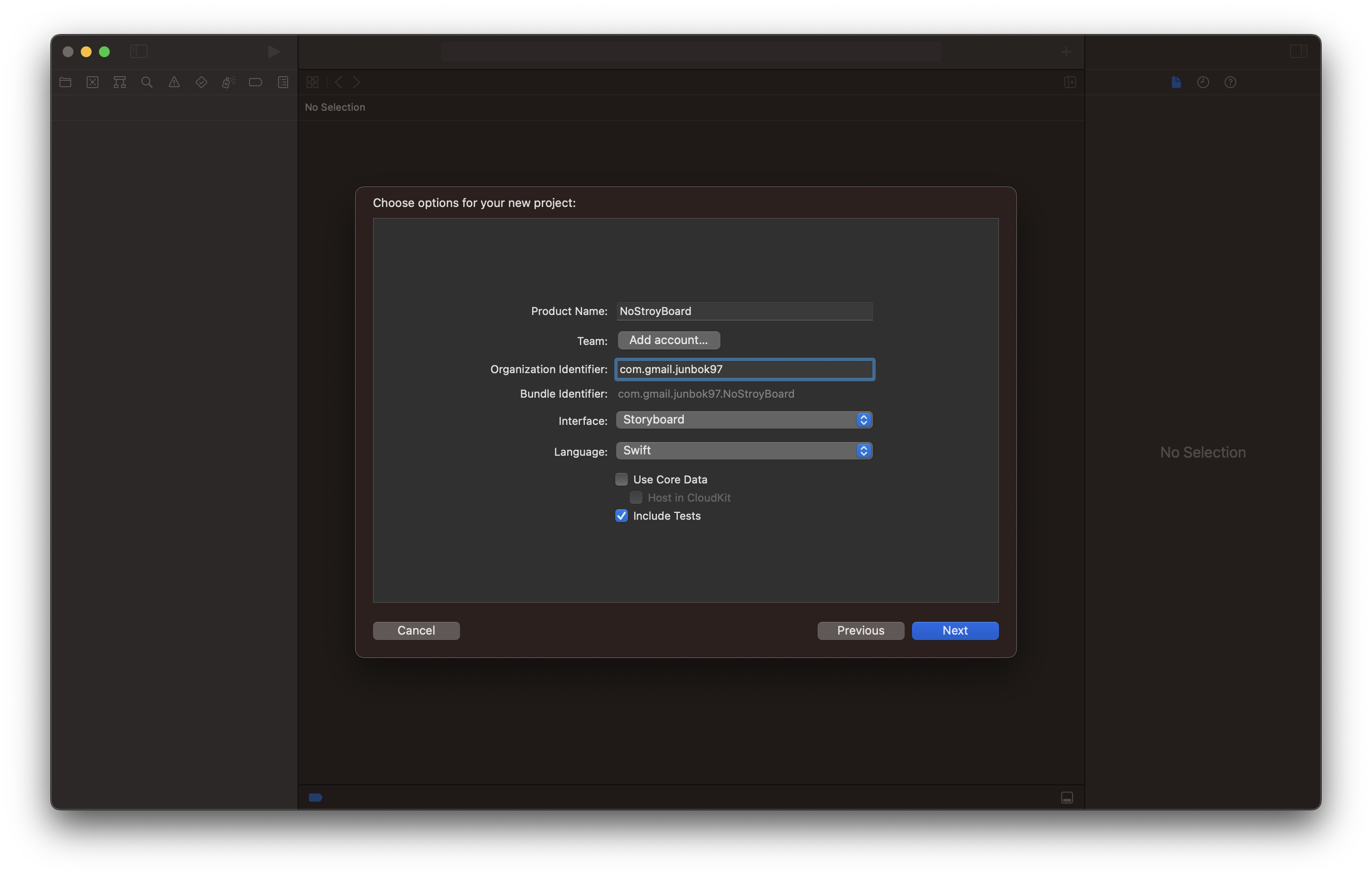Click the Run play button

(274, 52)
